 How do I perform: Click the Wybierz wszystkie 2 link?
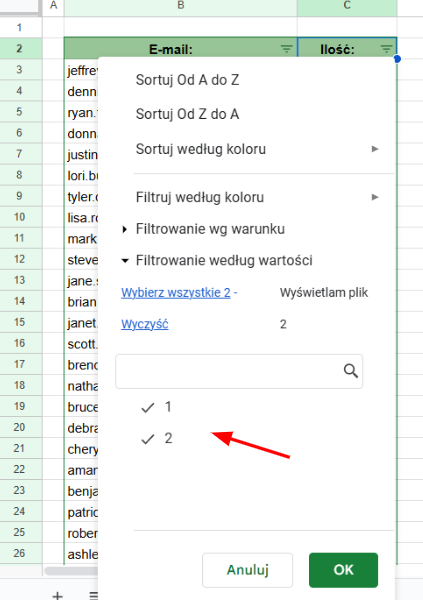pyautogui.click(x=176, y=293)
